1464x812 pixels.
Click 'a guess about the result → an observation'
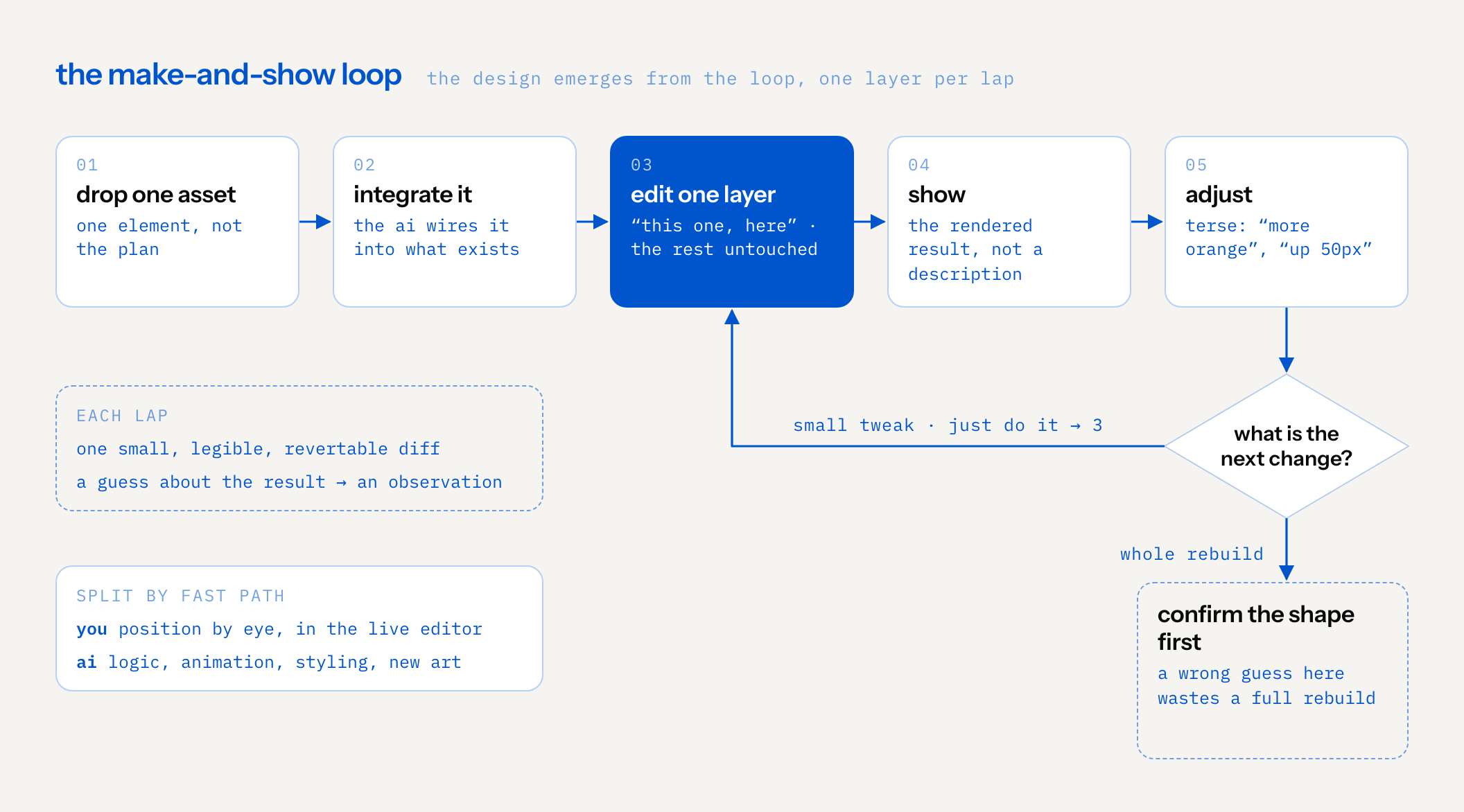(x=289, y=482)
